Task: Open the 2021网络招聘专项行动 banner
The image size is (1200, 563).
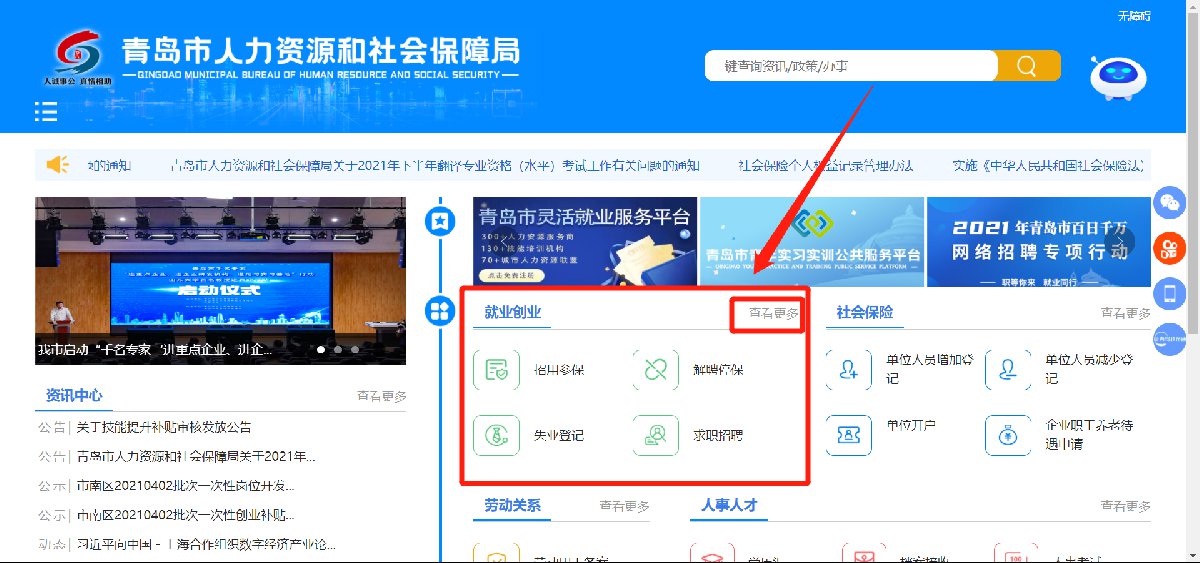Action: click(1039, 242)
